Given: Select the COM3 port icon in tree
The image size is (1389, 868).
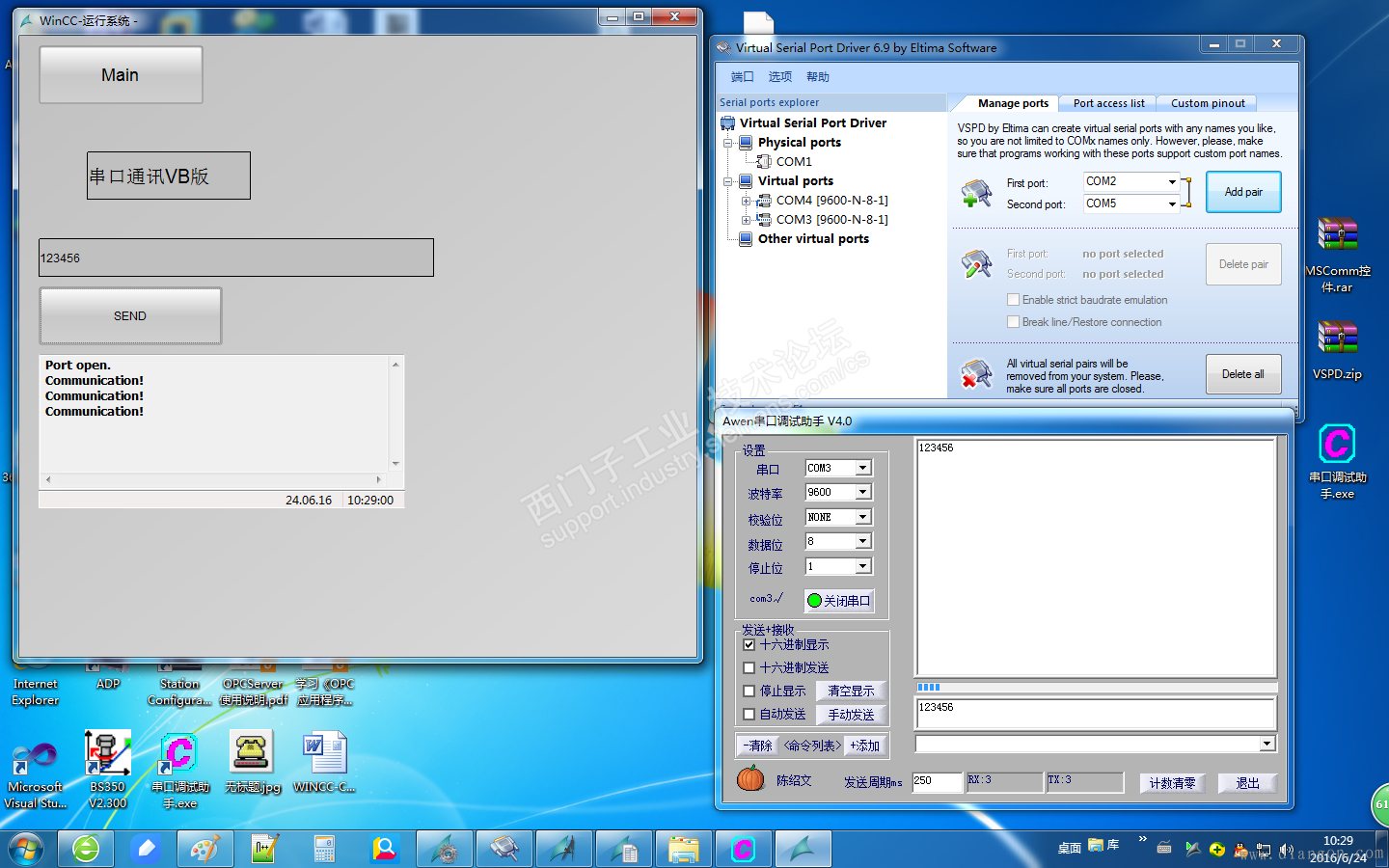Looking at the screenshot, I should click(764, 219).
